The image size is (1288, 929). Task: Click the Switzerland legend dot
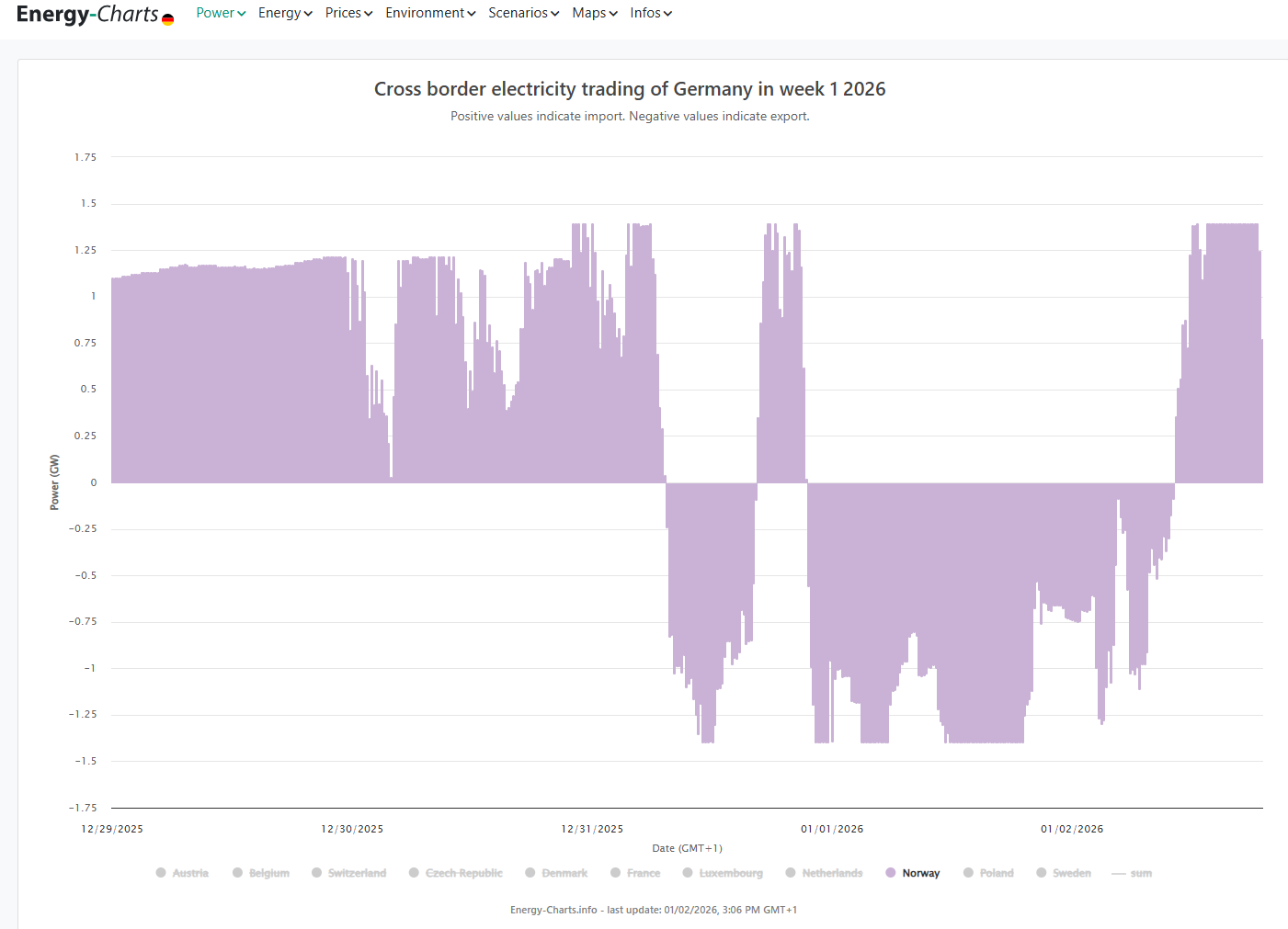click(317, 873)
